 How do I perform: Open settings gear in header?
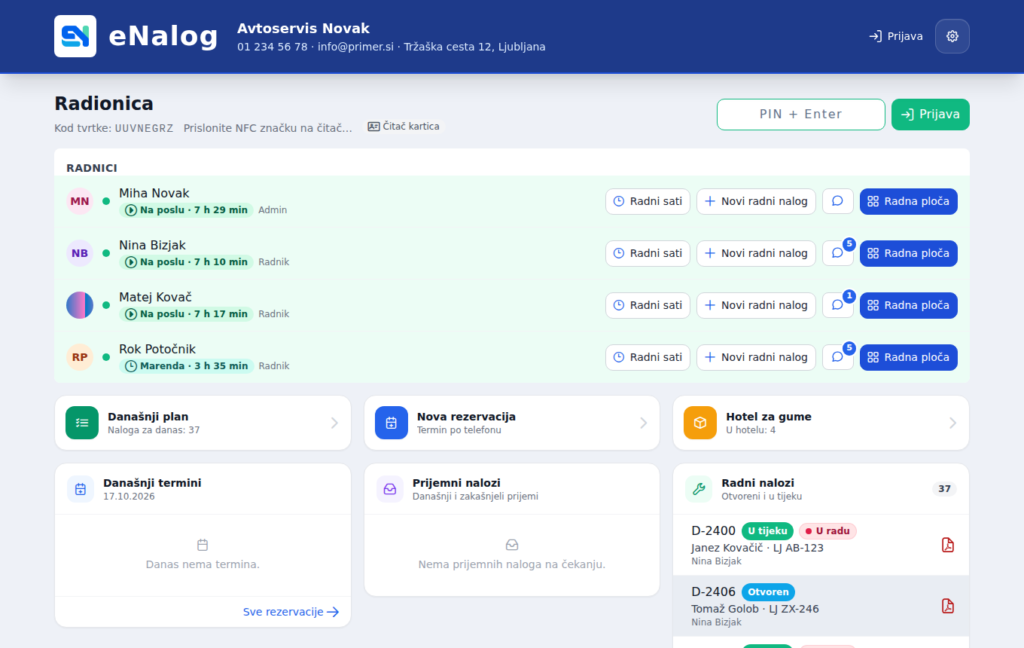point(952,37)
